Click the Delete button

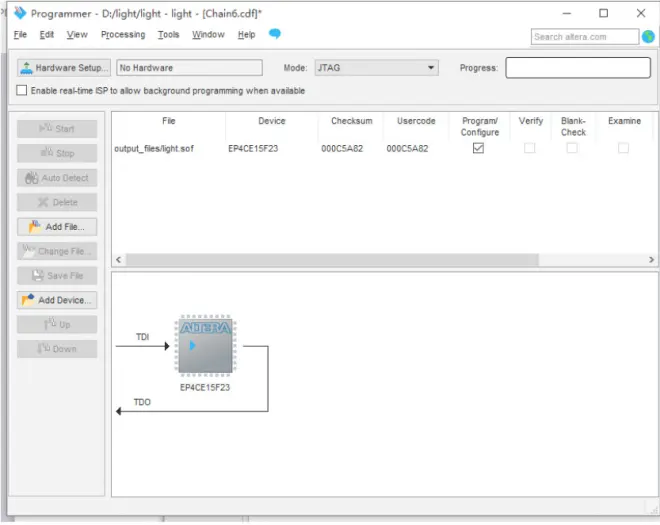coord(57,202)
